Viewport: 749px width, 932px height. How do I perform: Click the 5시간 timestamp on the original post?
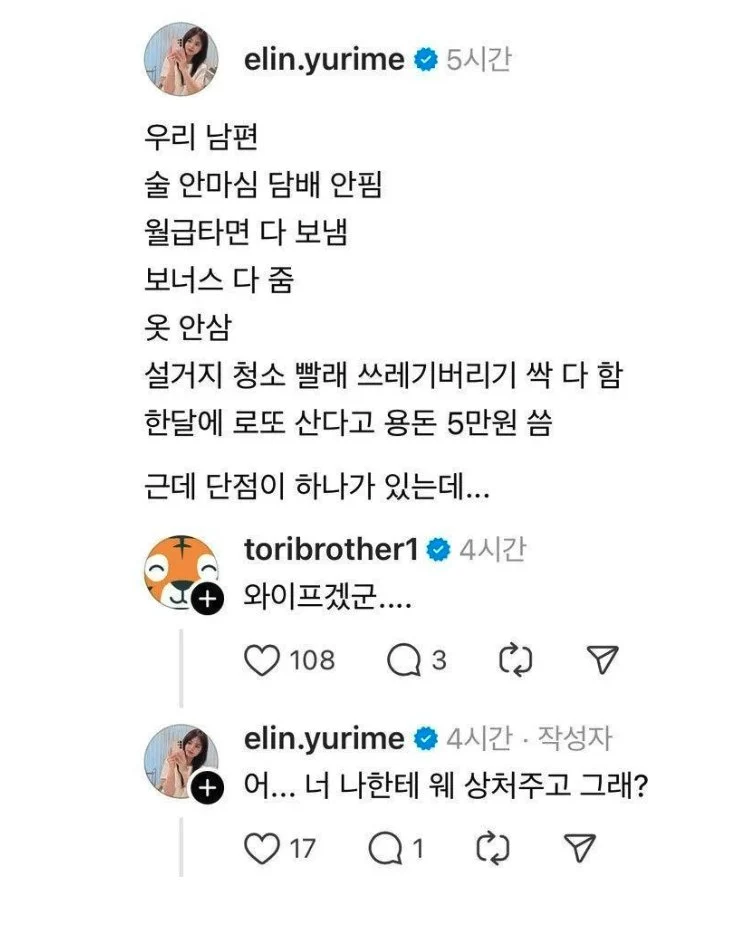pos(478,60)
